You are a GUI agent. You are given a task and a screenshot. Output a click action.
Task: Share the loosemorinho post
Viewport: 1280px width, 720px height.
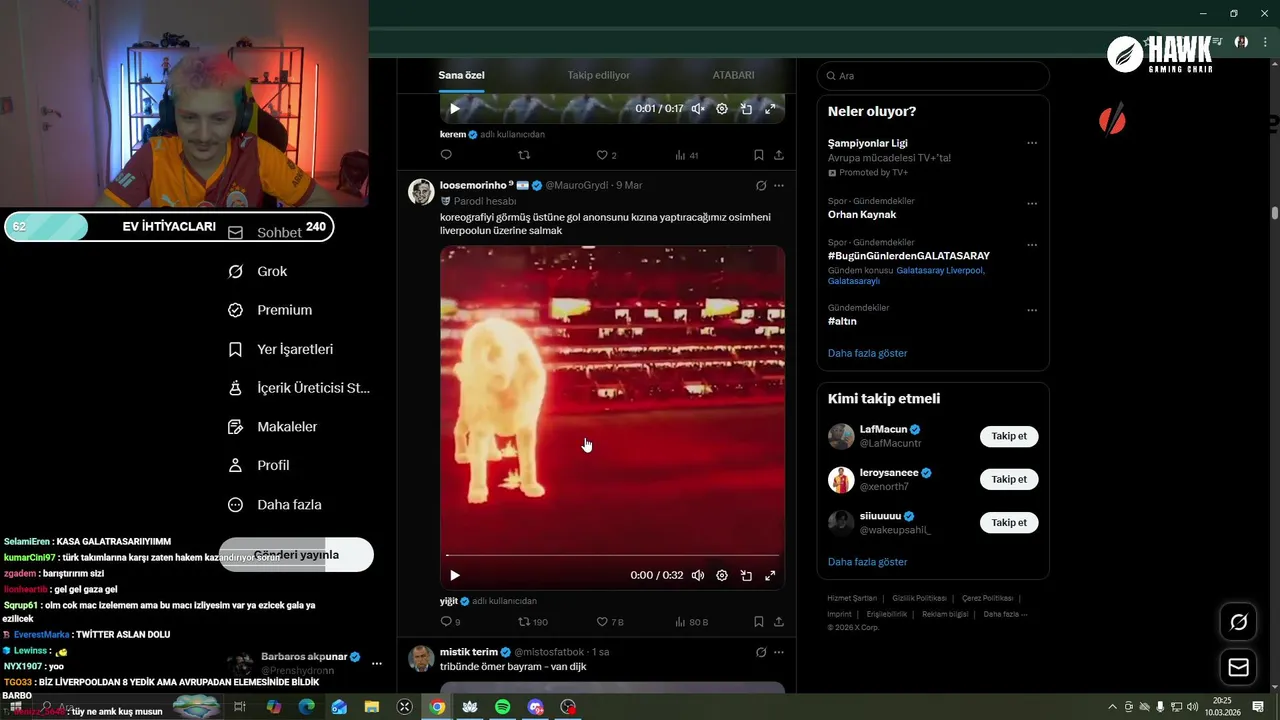coord(779,622)
